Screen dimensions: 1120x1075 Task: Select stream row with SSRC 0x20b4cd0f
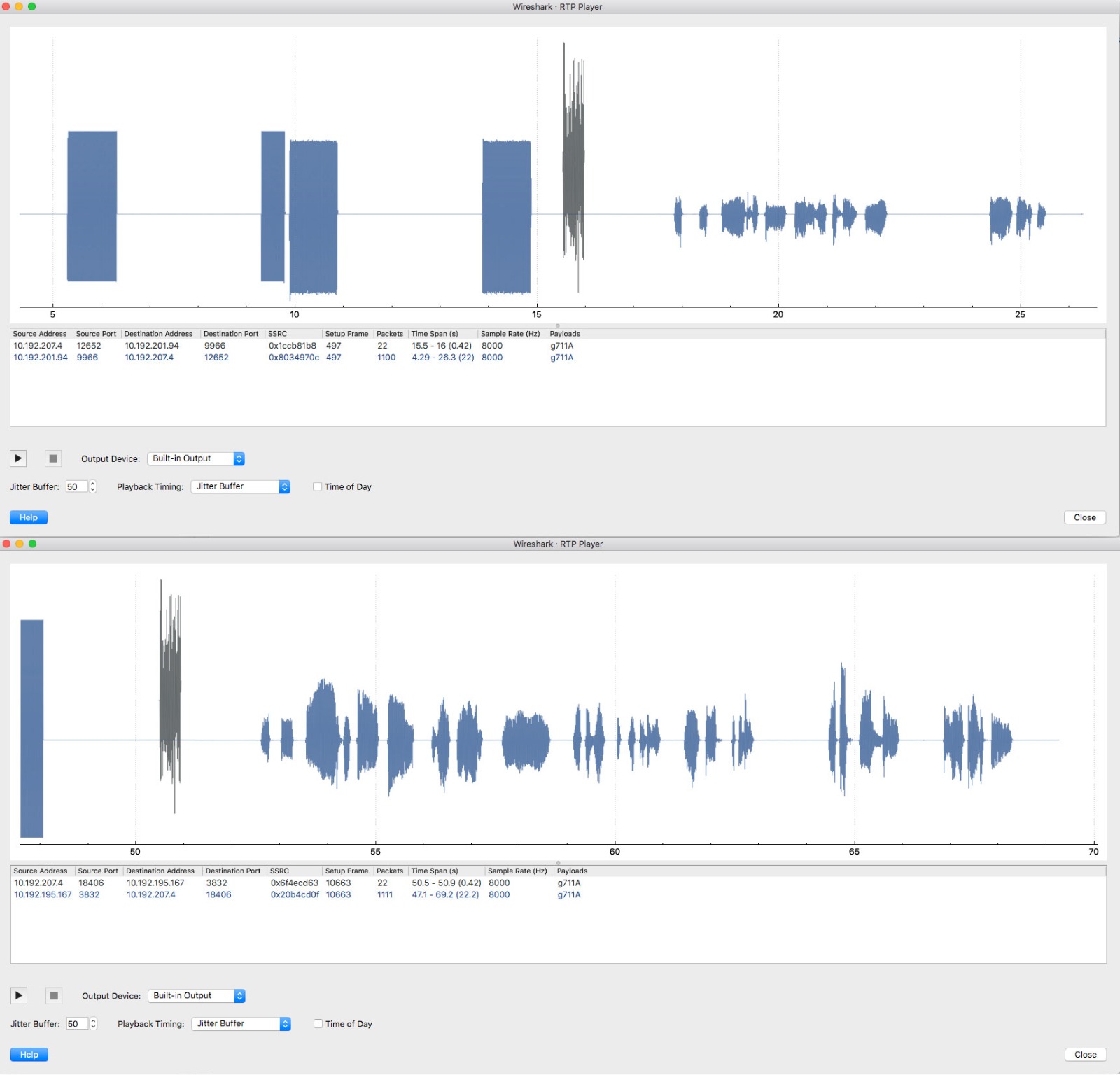pyautogui.click(x=558, y=894)
